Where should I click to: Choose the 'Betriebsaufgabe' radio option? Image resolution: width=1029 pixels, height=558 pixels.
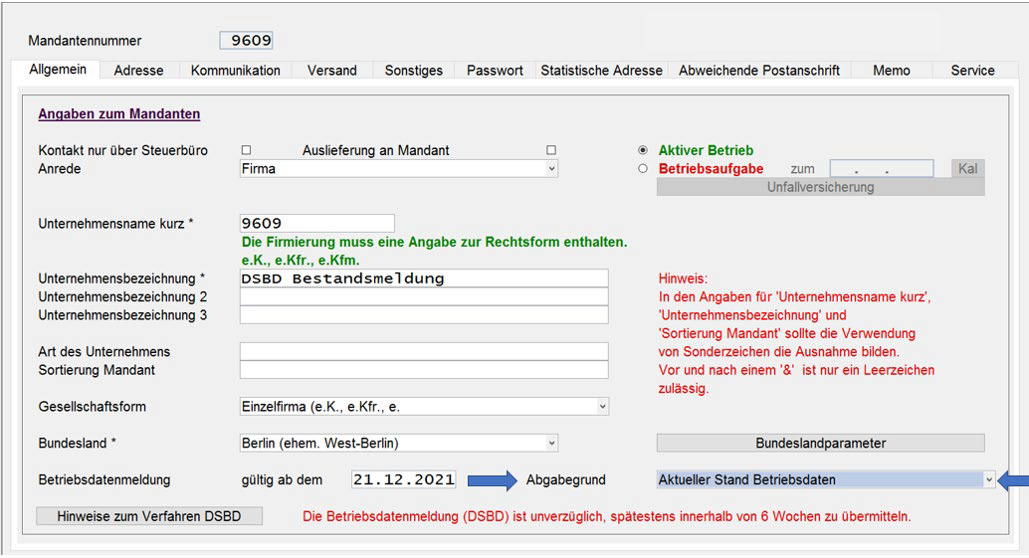coord(642,169)
